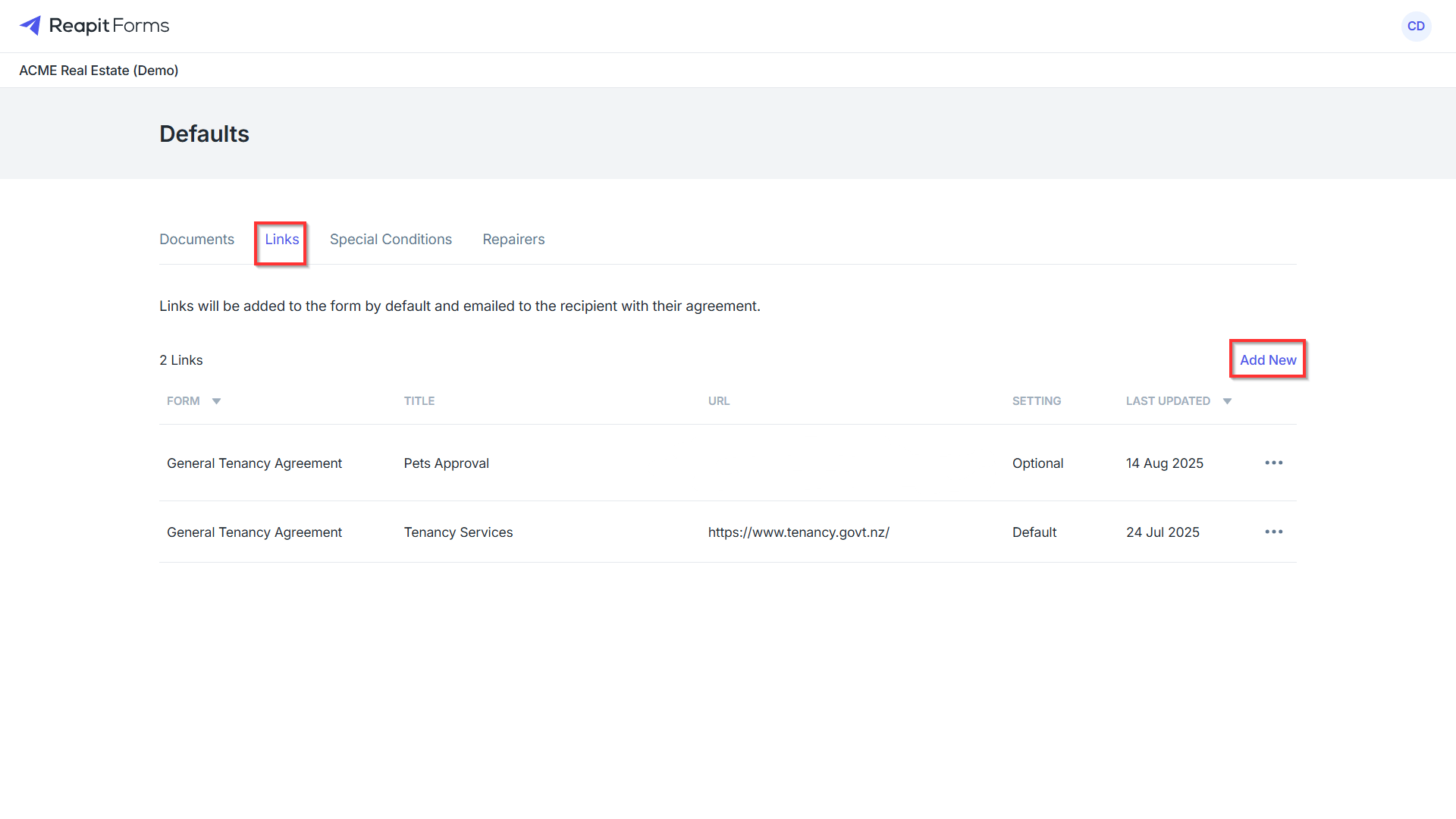This screenshot has width=1456, height=819.
Task: Open the three-dot menu for Pets Approval
Action: [x=1274, y=463]
